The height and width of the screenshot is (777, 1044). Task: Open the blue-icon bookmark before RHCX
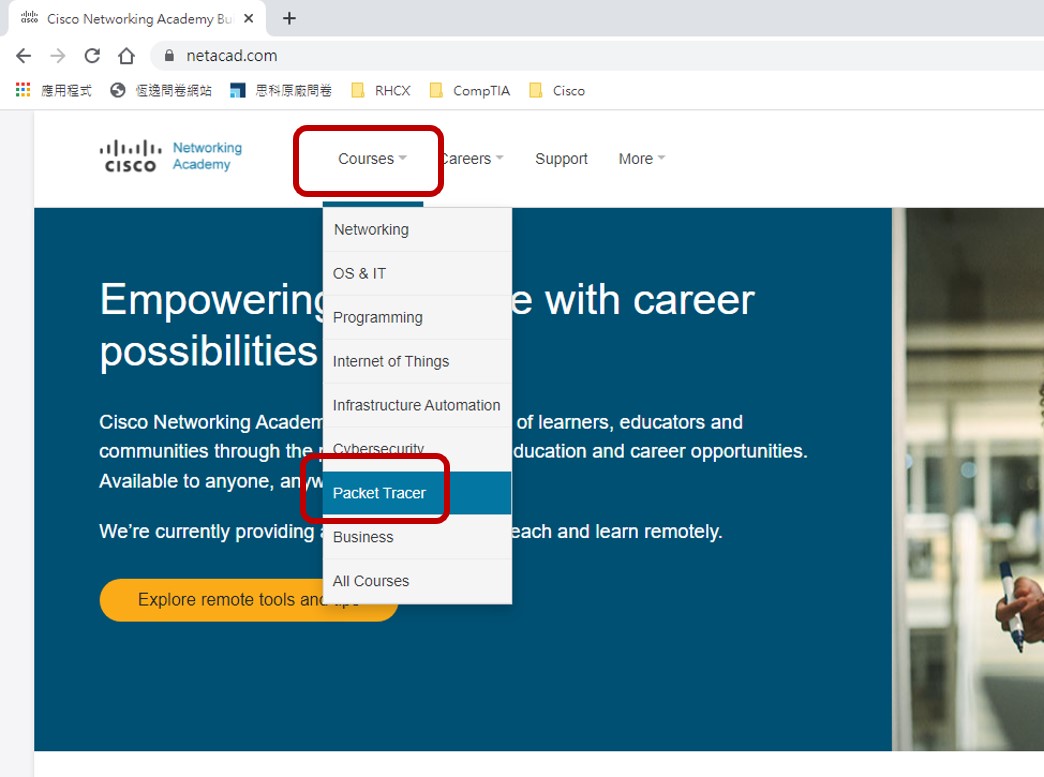pyautogui.click(x=280, y=91)
